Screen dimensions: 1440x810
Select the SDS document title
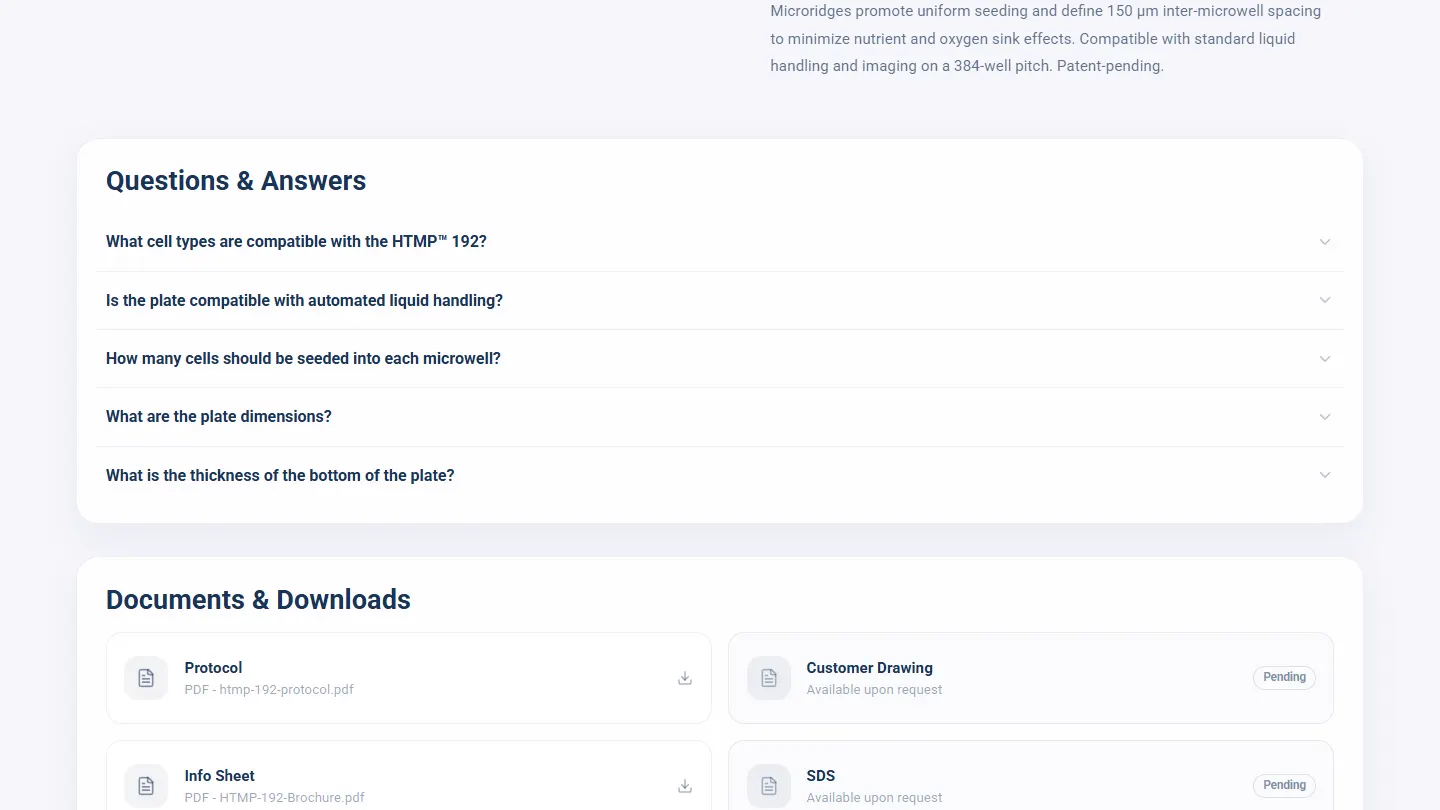[x=821, y=776]
